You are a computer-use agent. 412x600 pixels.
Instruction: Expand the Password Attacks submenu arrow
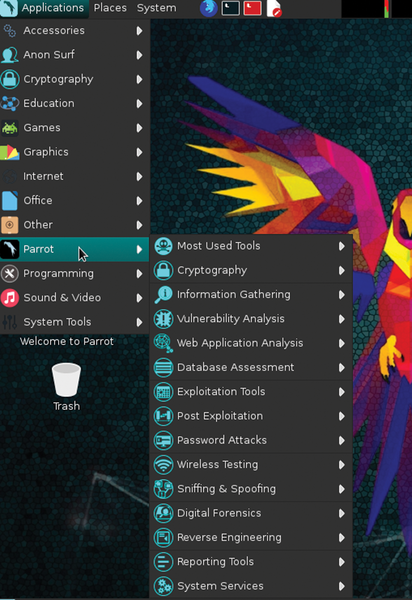(x=342, y=440)
